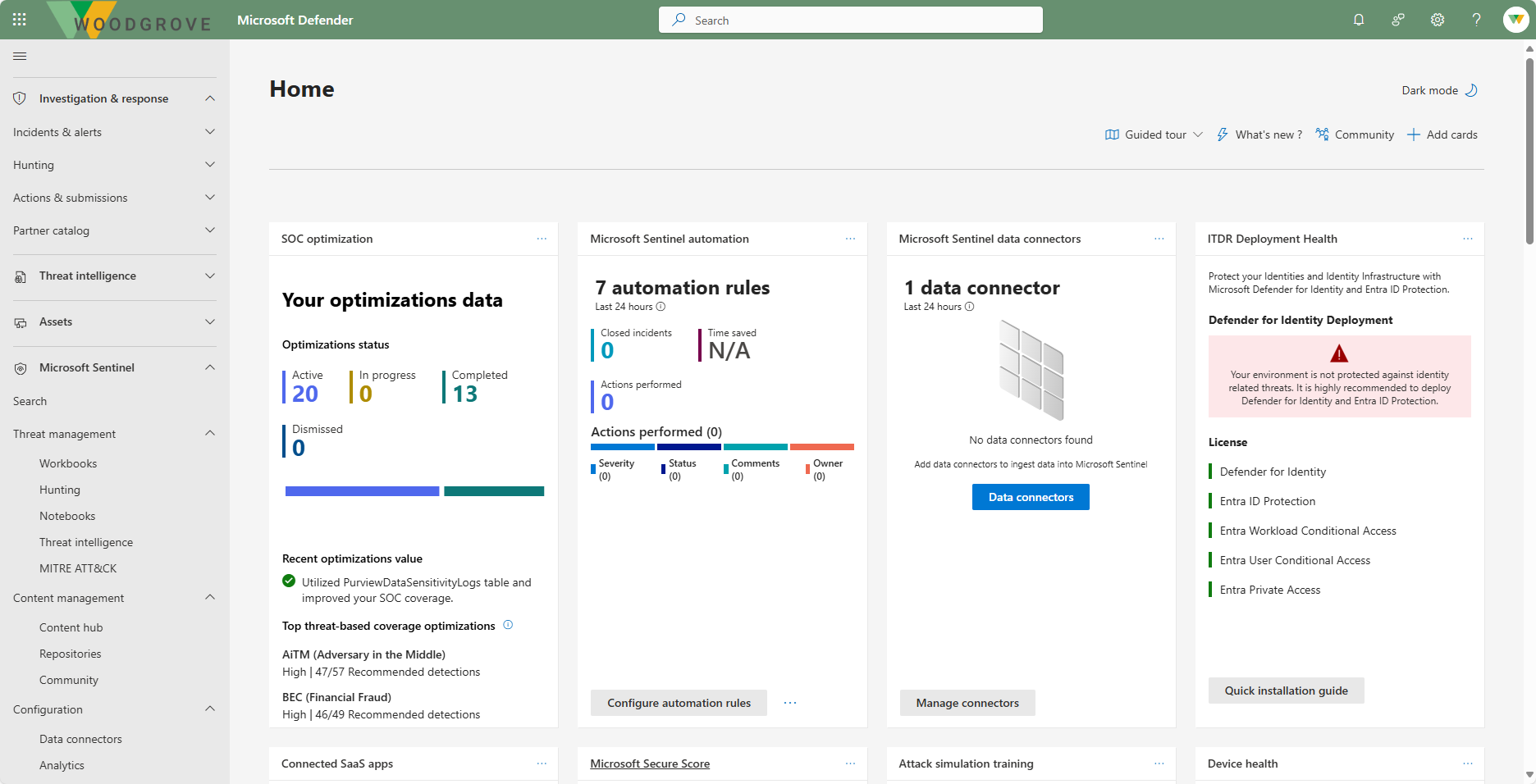
Task: Open the app launcher waffle icon
Action: coord(20,20)
